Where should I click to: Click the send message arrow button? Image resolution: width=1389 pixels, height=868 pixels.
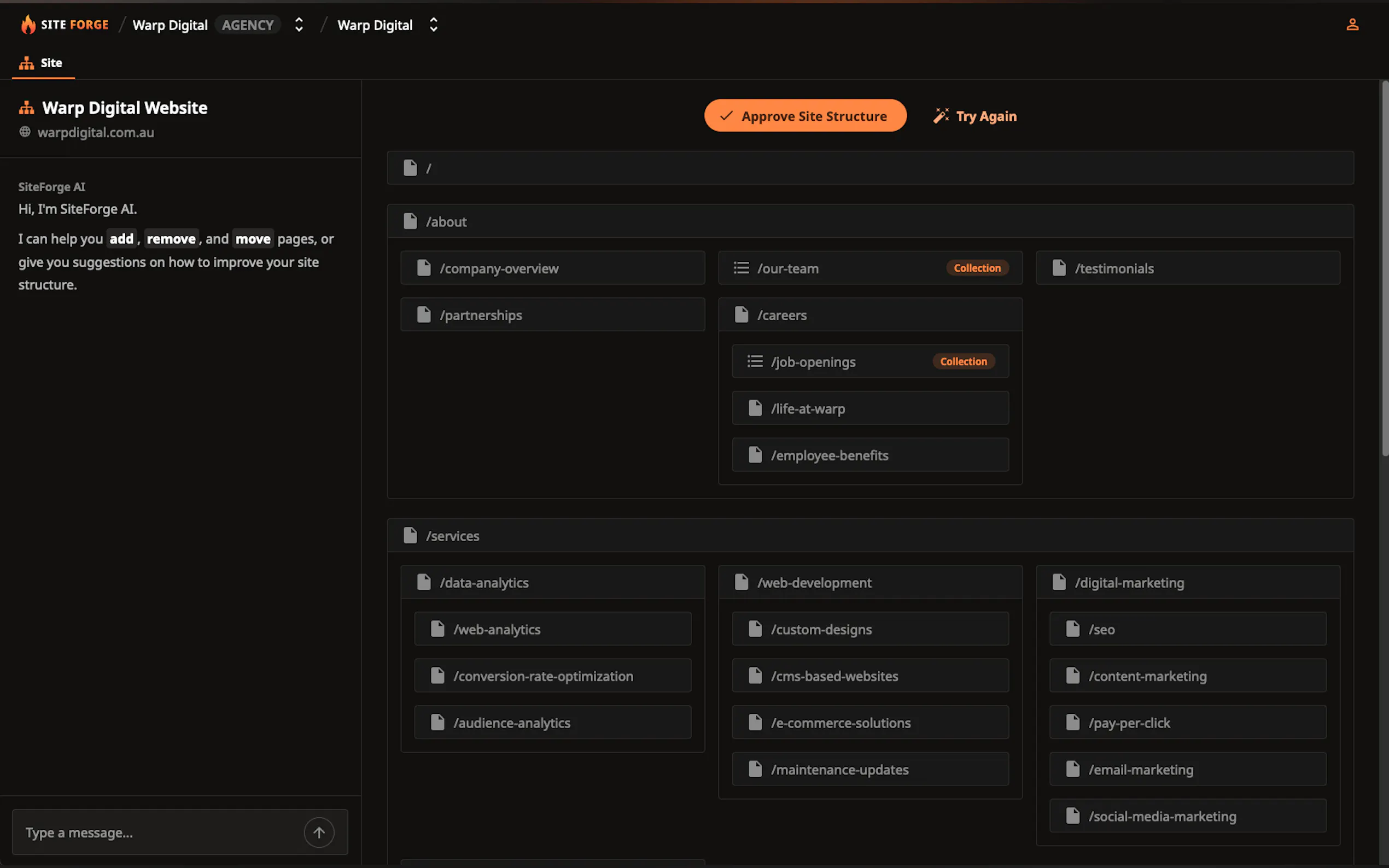pos(319,832)
